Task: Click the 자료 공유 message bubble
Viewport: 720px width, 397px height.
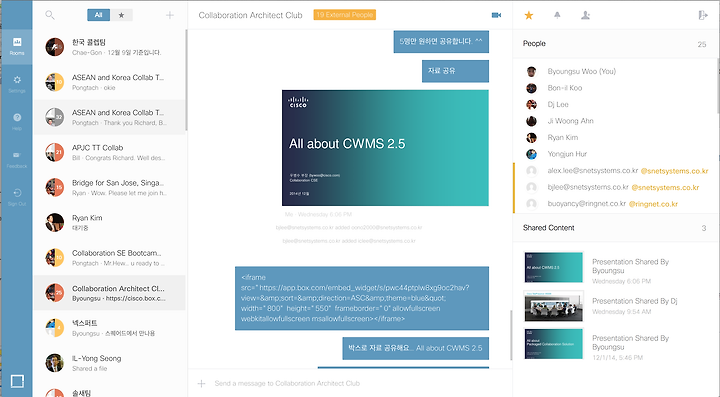Action: 456,71
